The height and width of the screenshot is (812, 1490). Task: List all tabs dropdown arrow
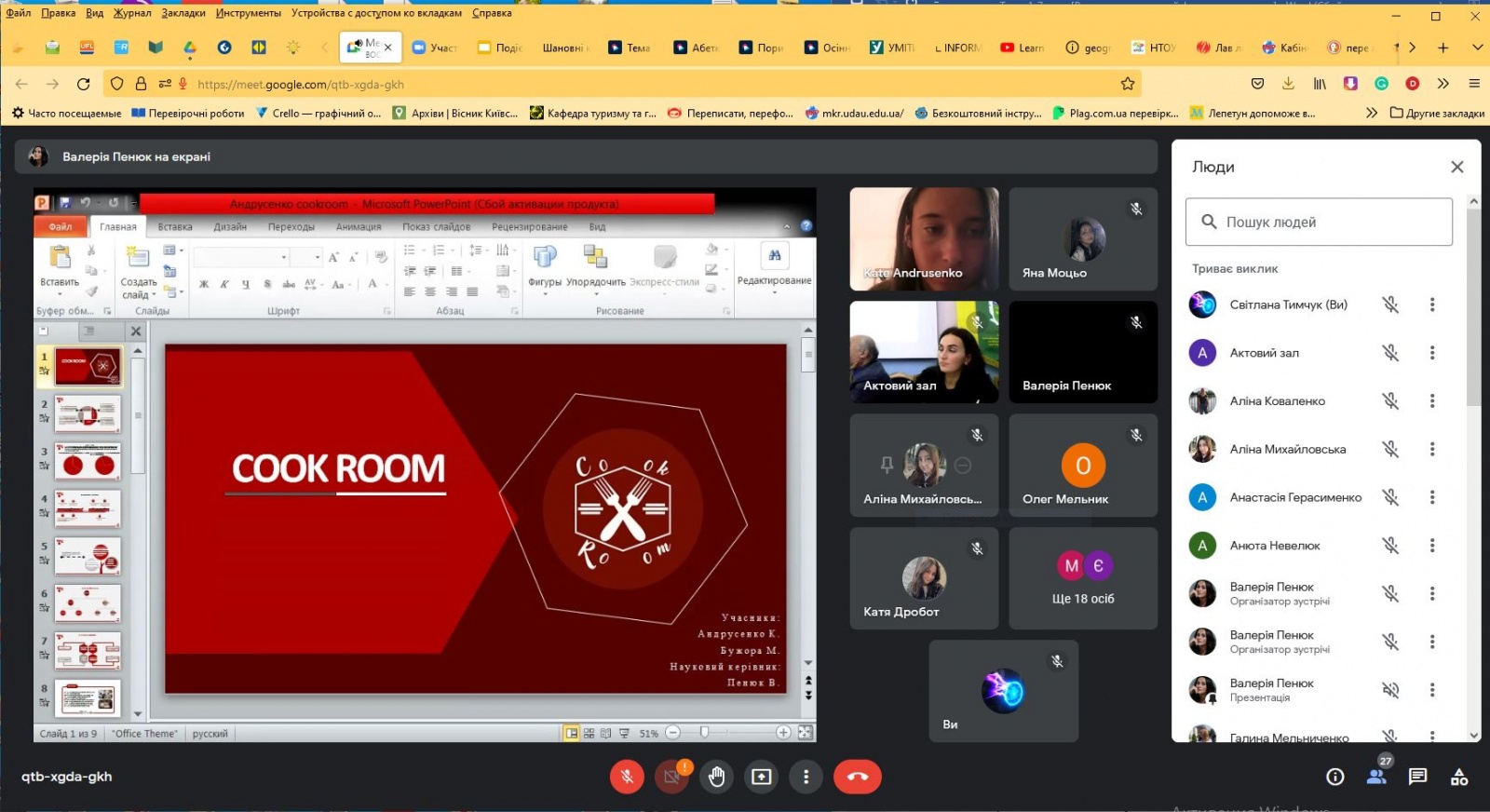point(1477,47)
